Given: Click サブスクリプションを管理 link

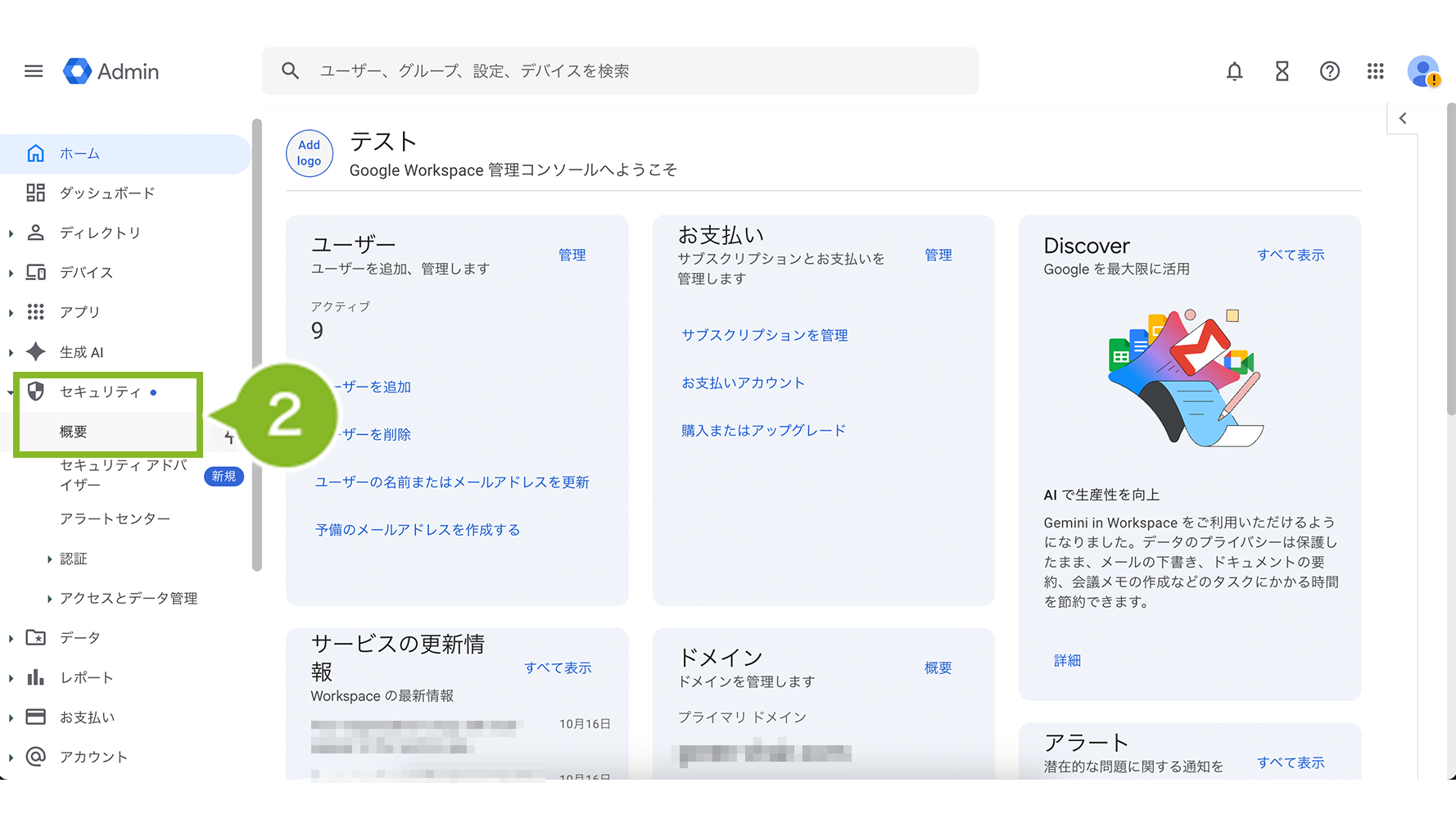Looking at the screenshot, I should point(764,335).
